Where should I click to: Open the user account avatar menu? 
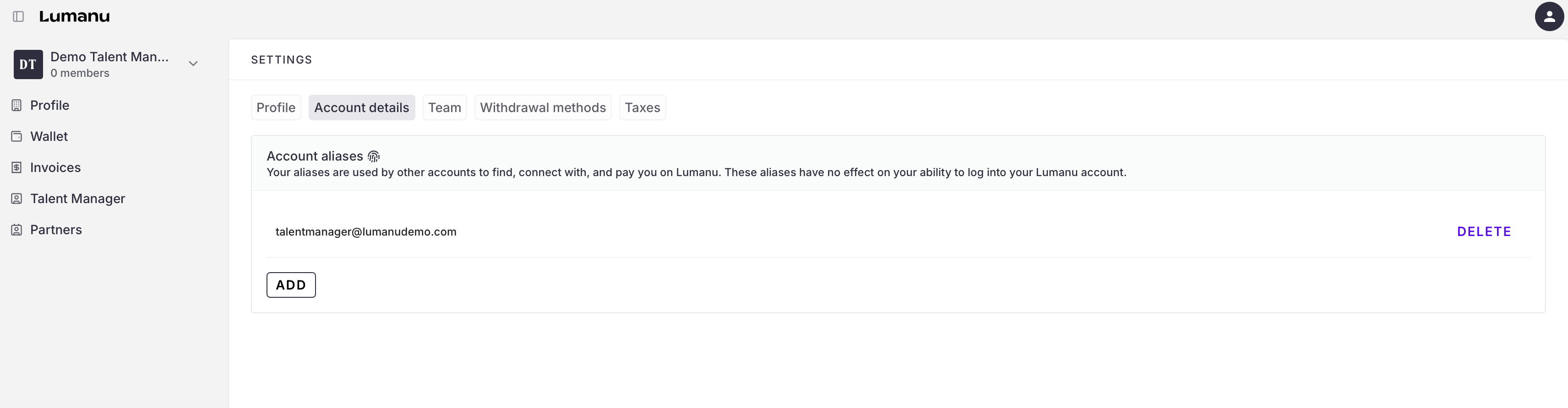tap(1549, 16)
